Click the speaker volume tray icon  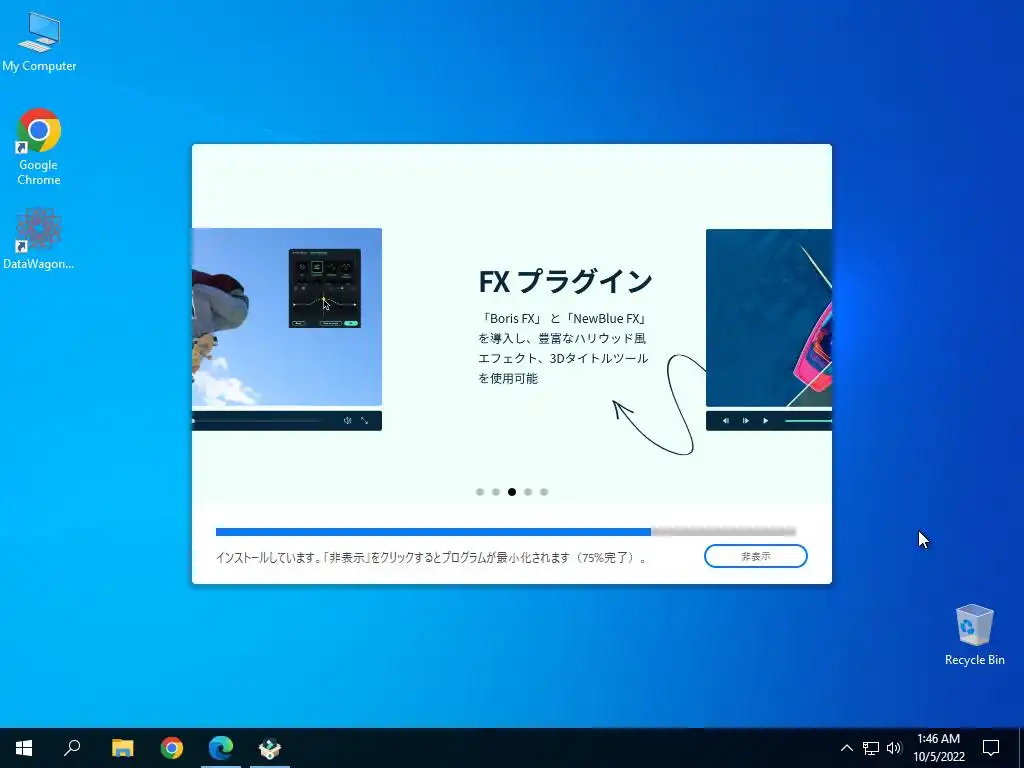[x=894, y=748]
